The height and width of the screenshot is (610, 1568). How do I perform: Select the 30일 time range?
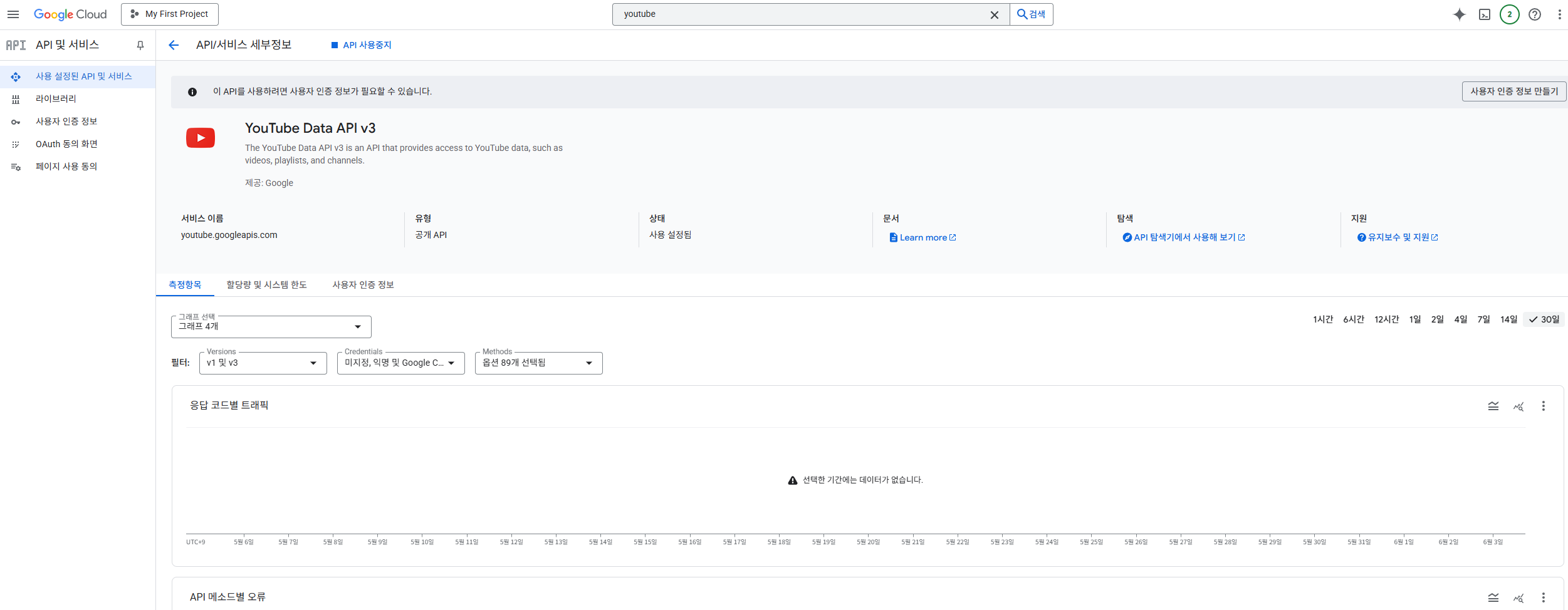[1544, 319]
